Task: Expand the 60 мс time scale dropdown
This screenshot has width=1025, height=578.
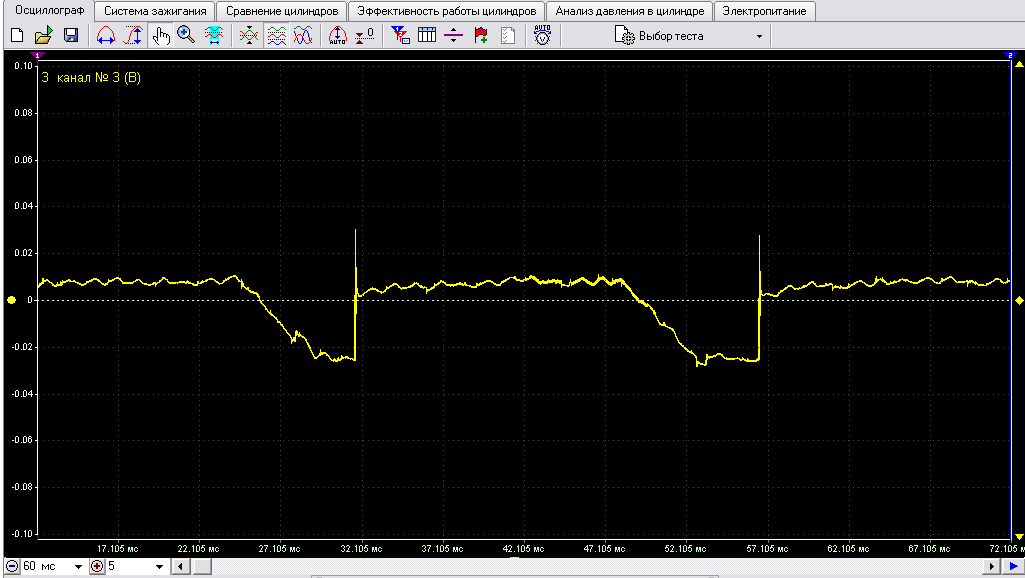Action: click(x=78, y=567)
